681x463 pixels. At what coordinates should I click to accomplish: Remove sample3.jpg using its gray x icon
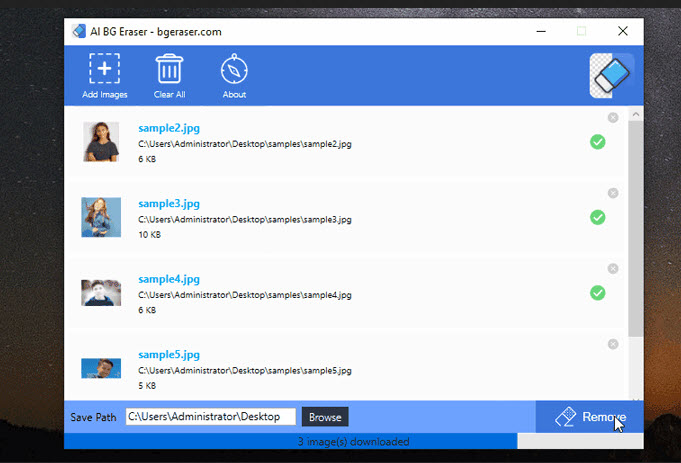pyautogui.click(x=613, y=193)
